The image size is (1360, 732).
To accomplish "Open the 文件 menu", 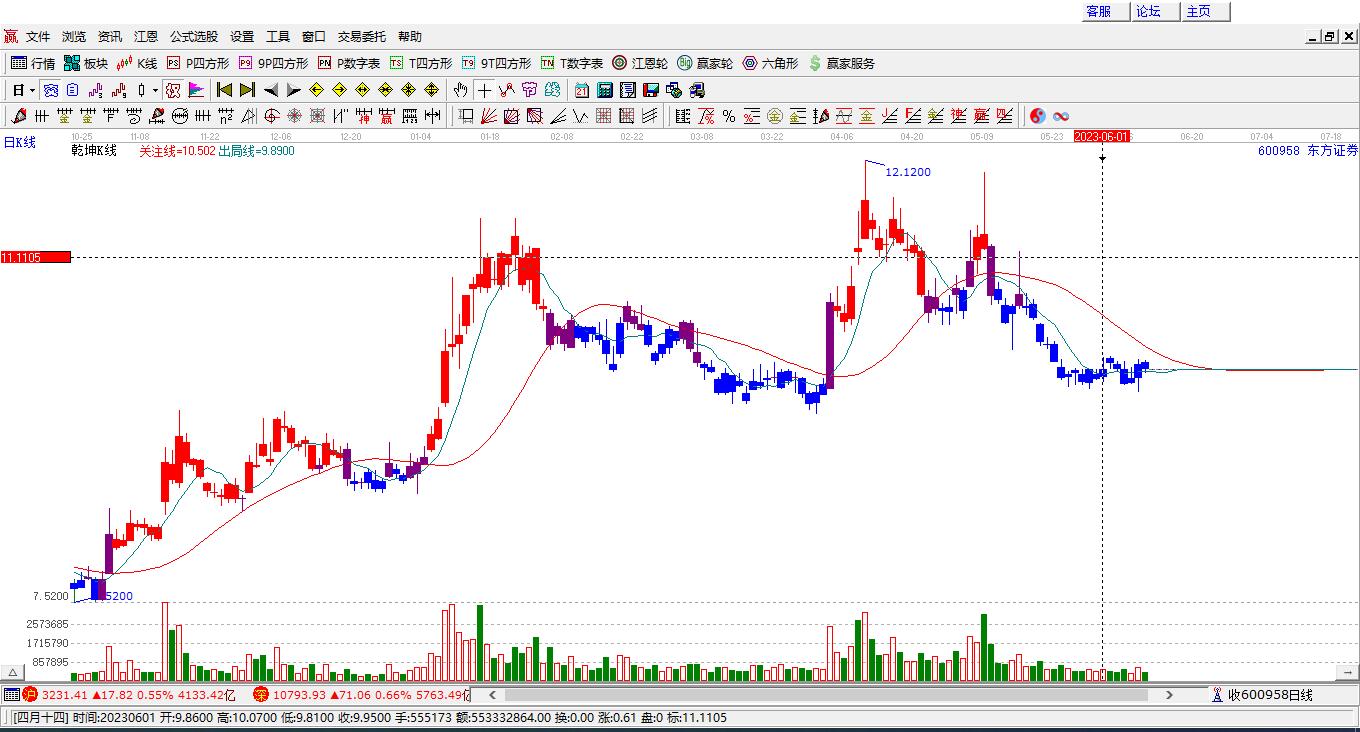I will (x=38, y=37).
